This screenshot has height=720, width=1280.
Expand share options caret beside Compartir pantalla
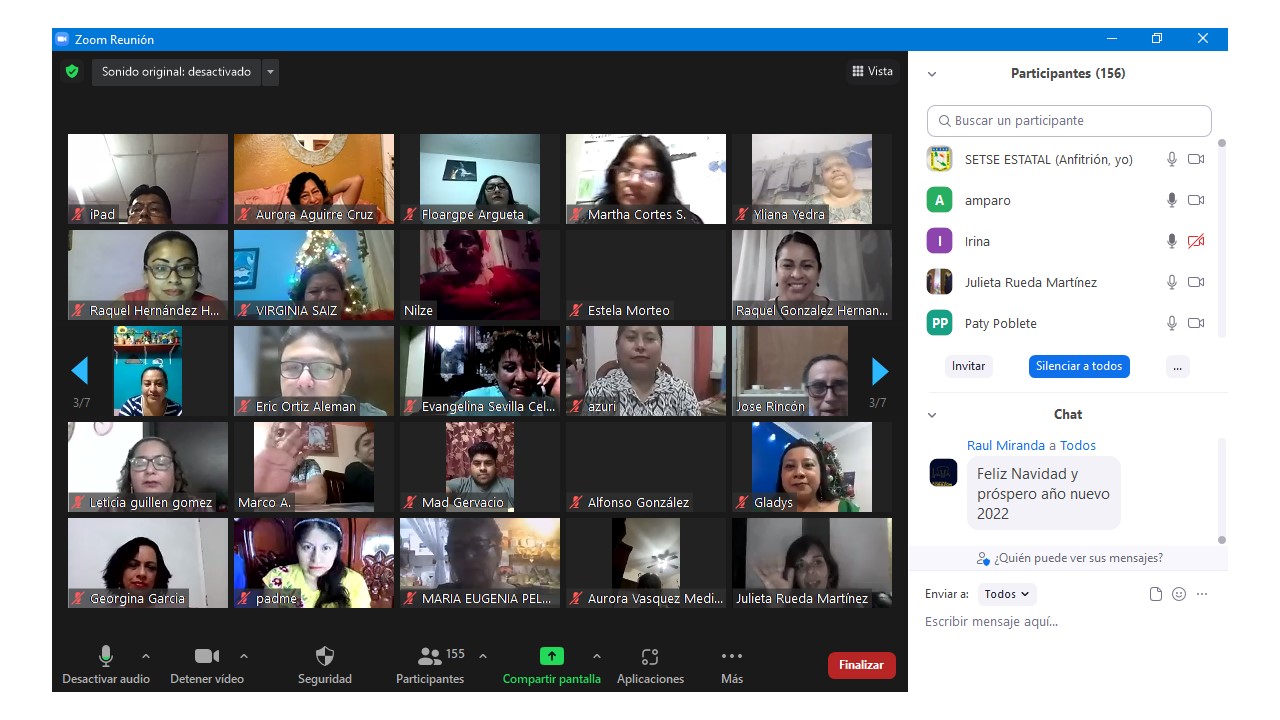[597, 656]
